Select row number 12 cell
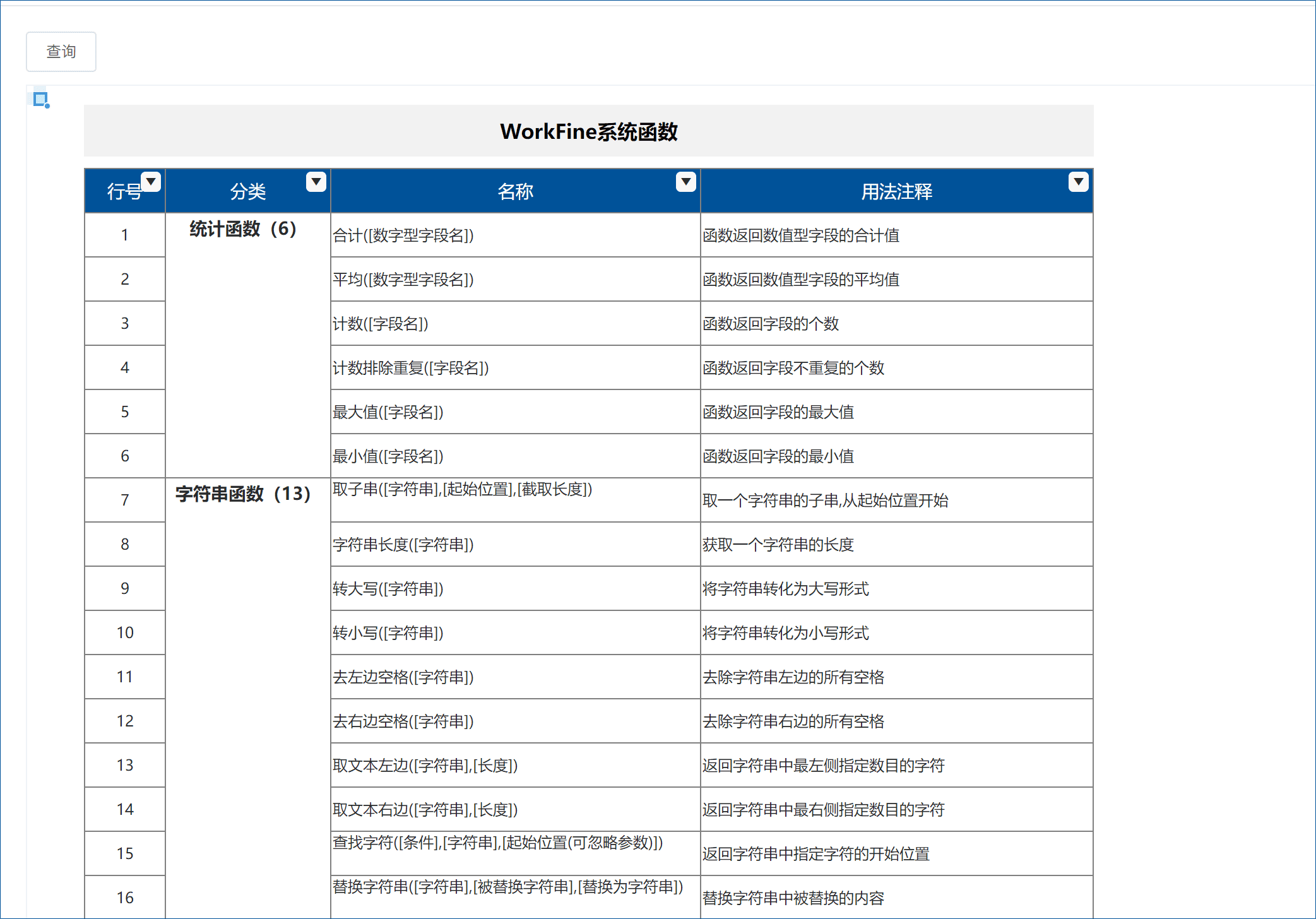 coord(125,721)
